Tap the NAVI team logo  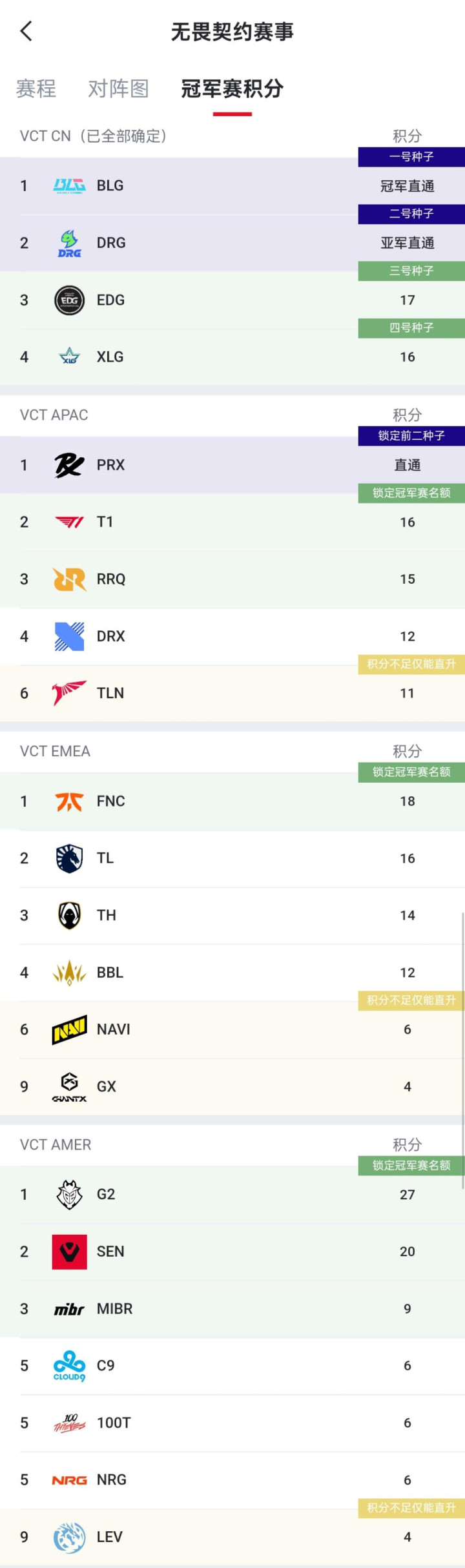click(69, 1029)
